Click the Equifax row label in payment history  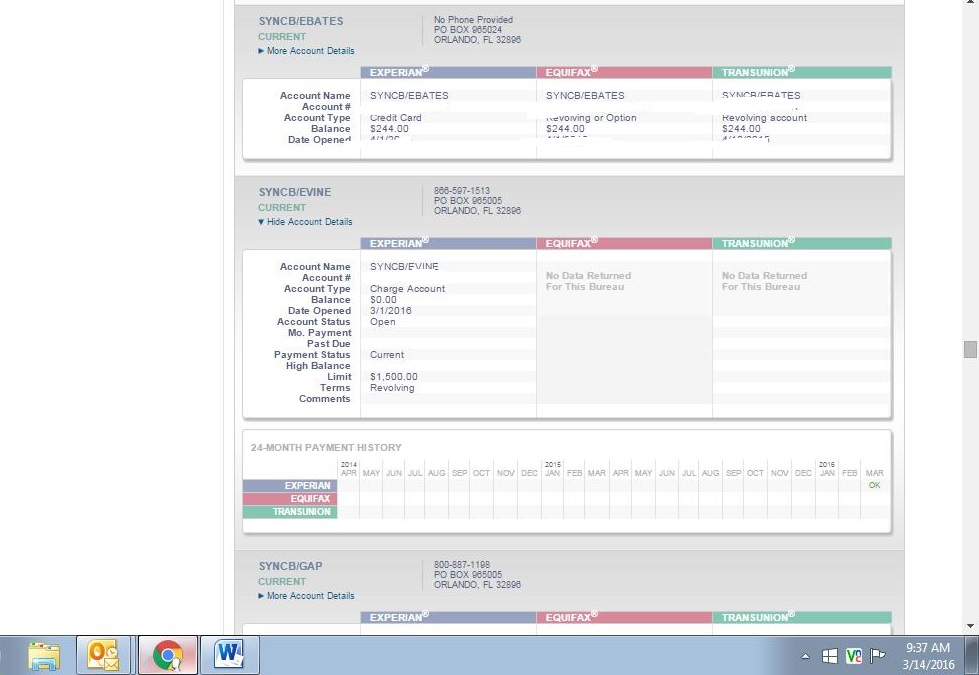click(290, 499)
